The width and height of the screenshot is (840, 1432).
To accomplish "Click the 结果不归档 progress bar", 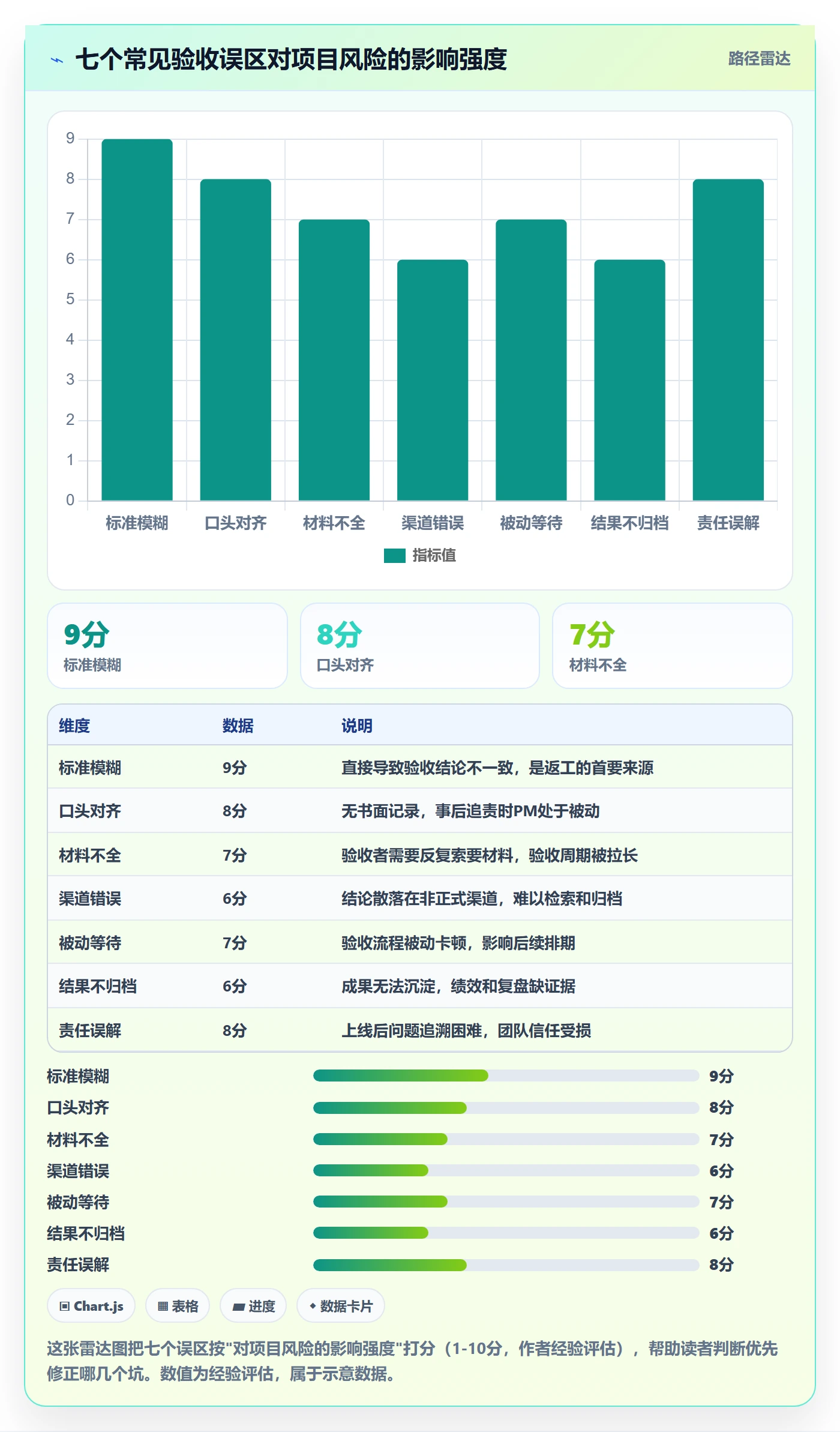I will coord(506,1233).
